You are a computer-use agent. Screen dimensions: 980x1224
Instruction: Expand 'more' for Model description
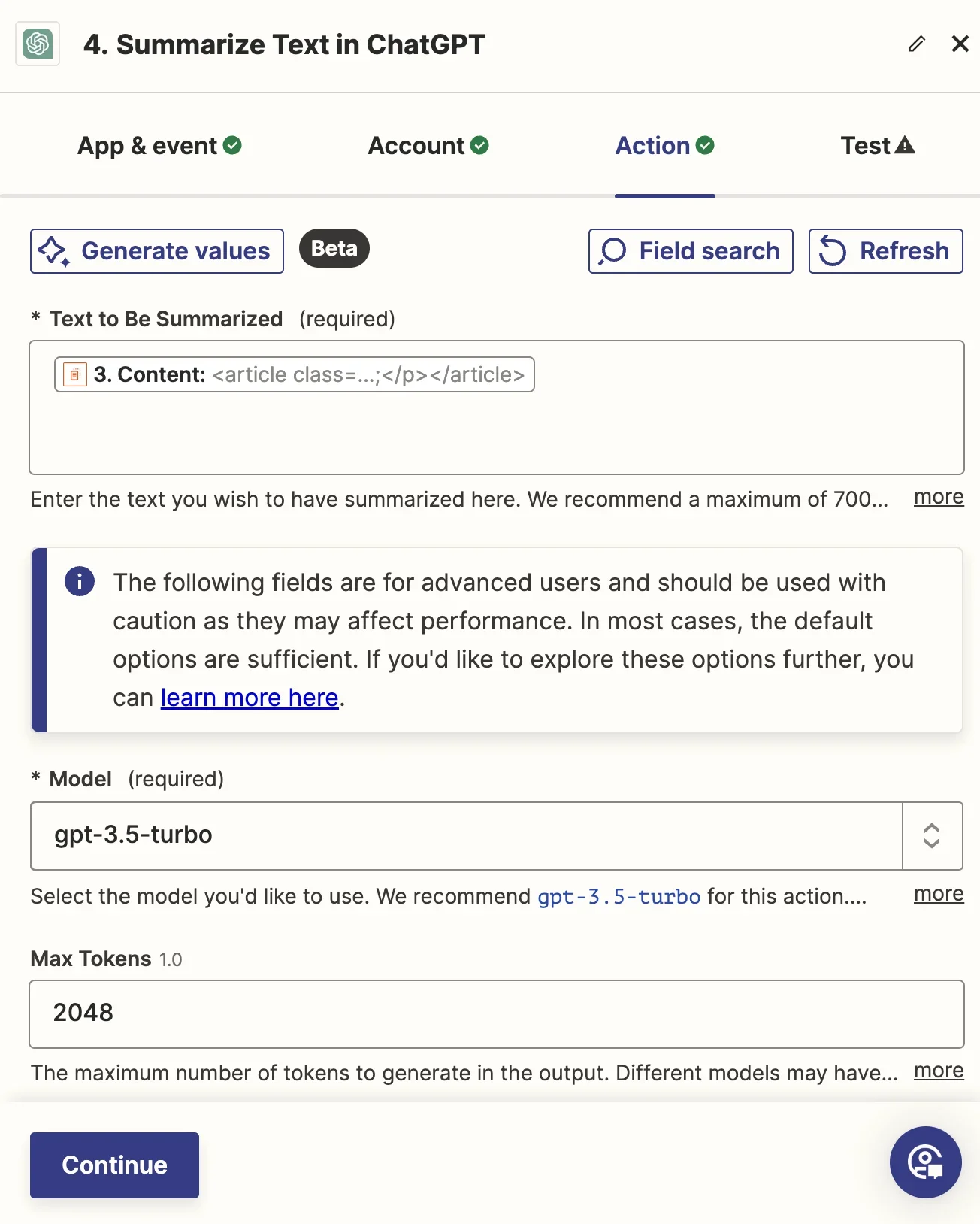pos(939,894)
